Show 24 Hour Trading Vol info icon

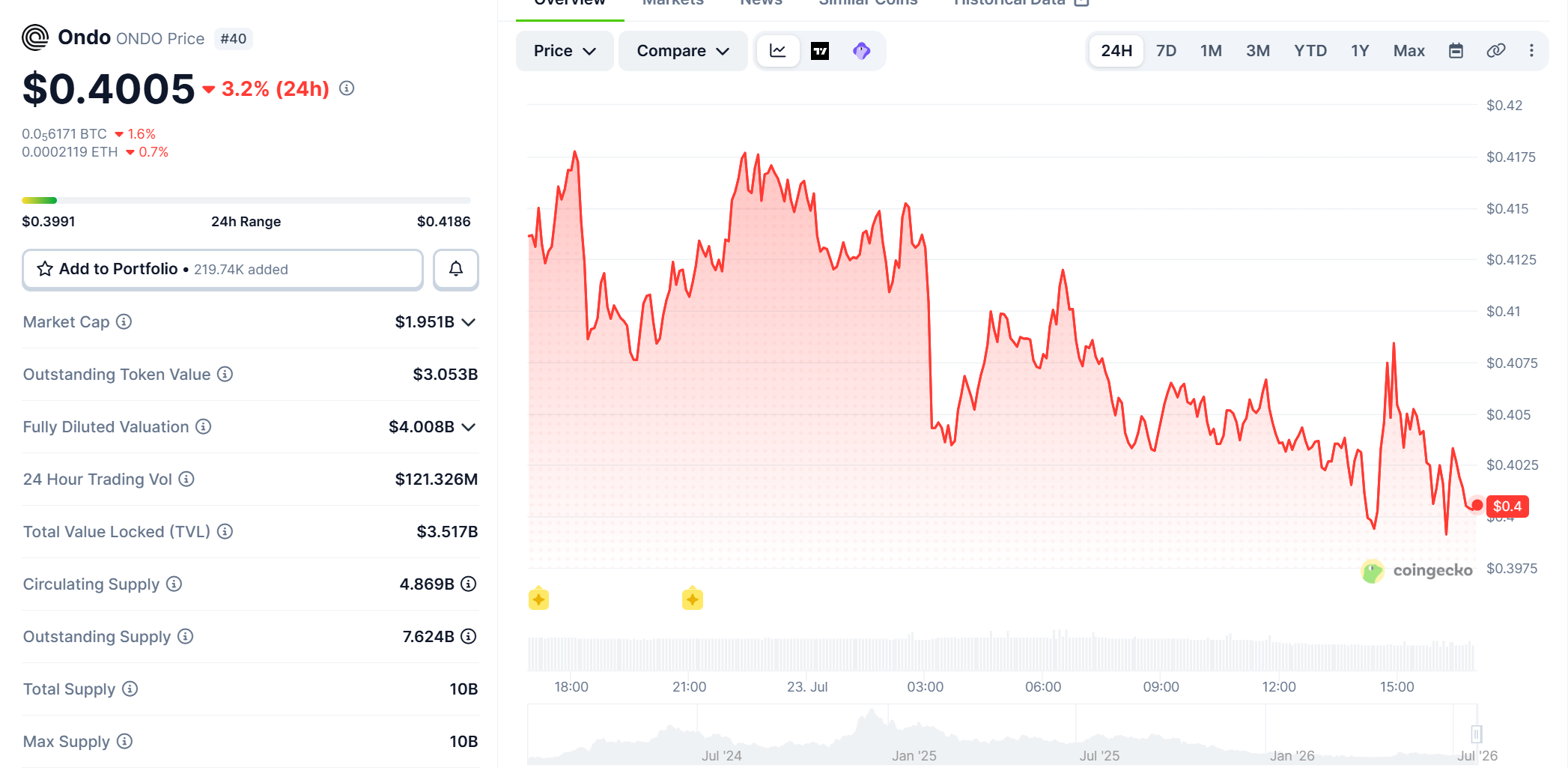[x=186, y=479]
